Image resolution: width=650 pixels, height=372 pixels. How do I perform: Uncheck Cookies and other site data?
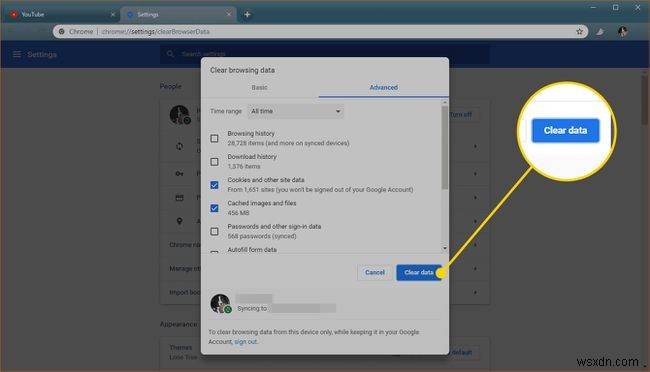point(214,185)
